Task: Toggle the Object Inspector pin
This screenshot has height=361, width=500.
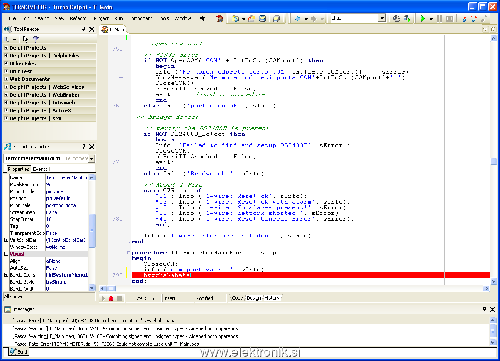Action: pos(84,147)
